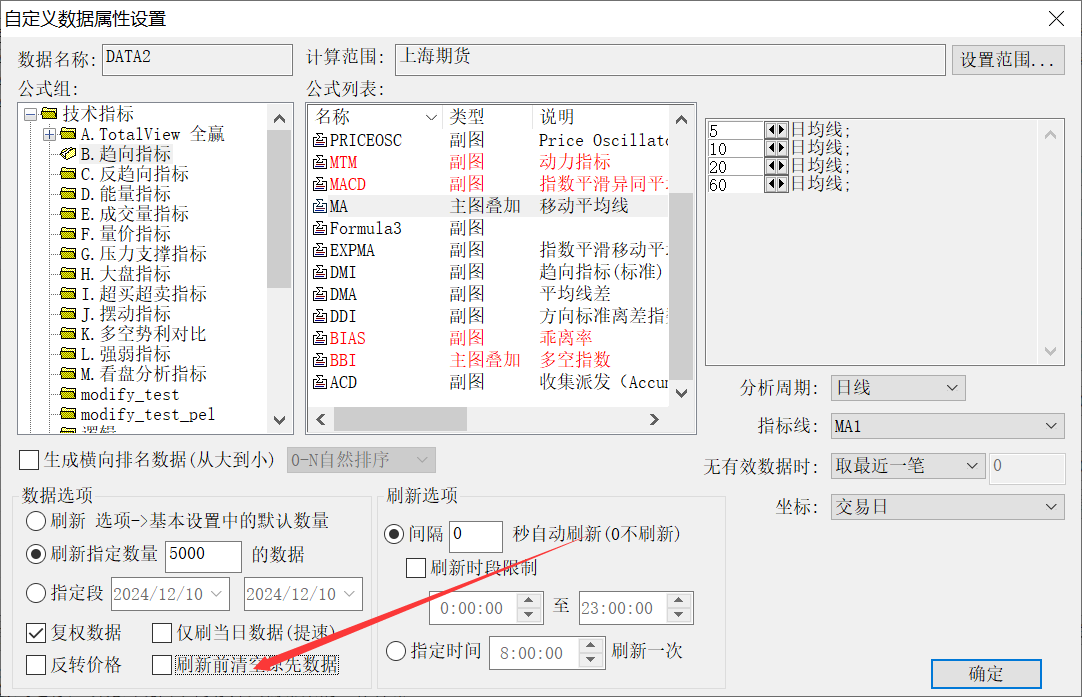Select the MACD formula icon in list
The height and width of the screenshot is (697, 1082).
320,184
